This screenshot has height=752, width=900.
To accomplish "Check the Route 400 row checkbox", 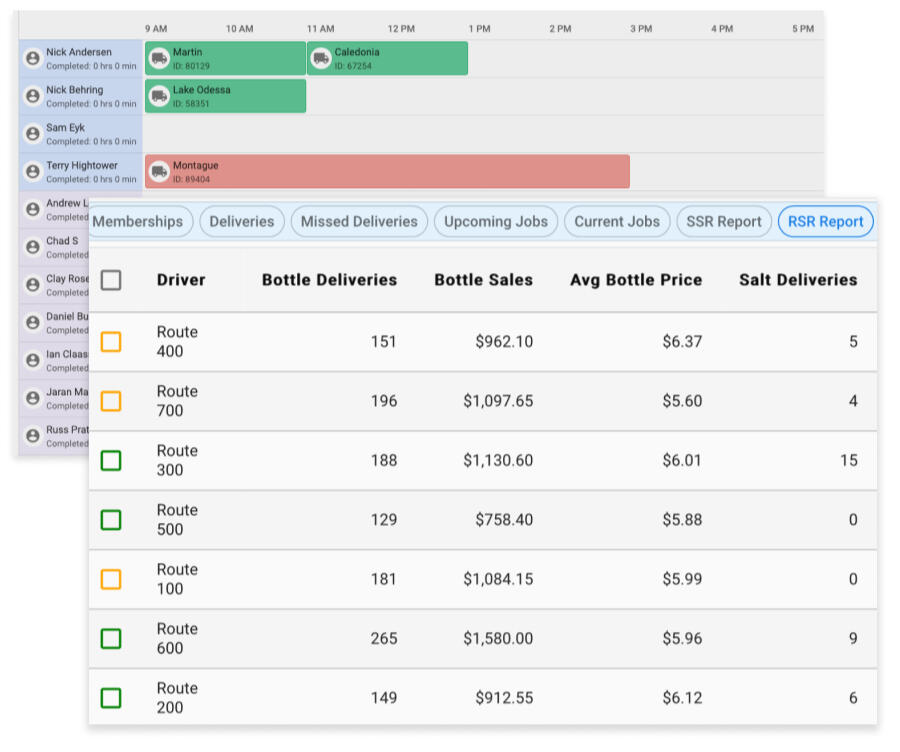I will (111, 342).
